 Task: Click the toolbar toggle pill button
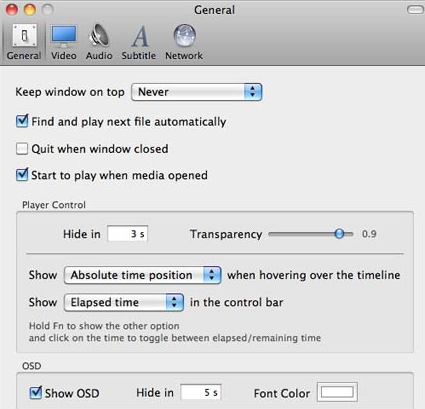[415, 10]
